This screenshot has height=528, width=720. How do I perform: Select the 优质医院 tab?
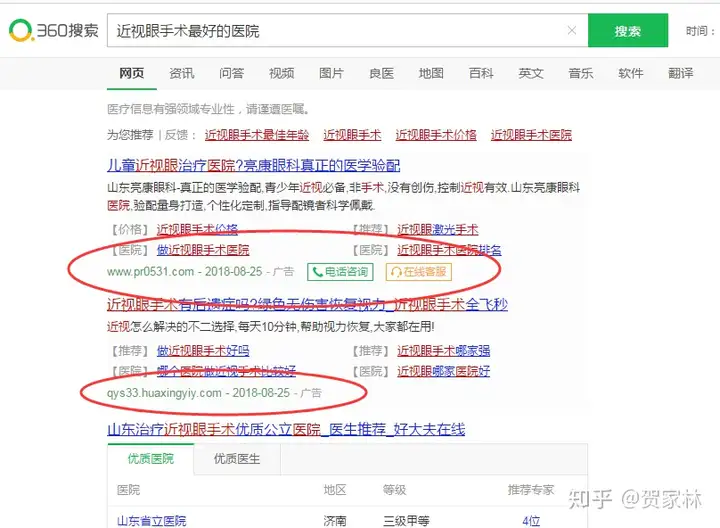tap(151, 459)
